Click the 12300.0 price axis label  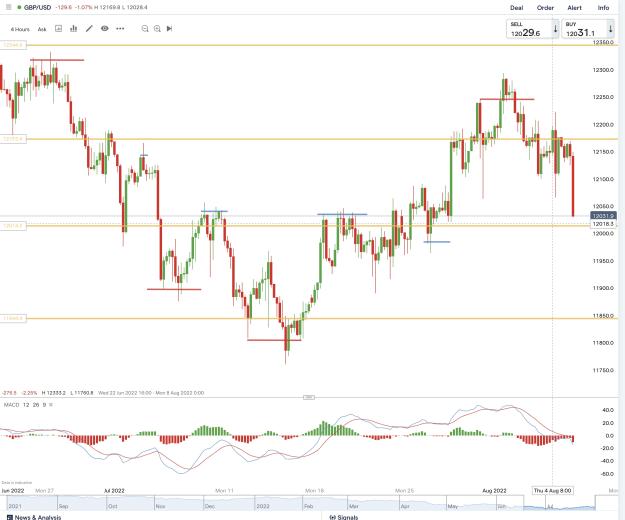tap(602, 70)
